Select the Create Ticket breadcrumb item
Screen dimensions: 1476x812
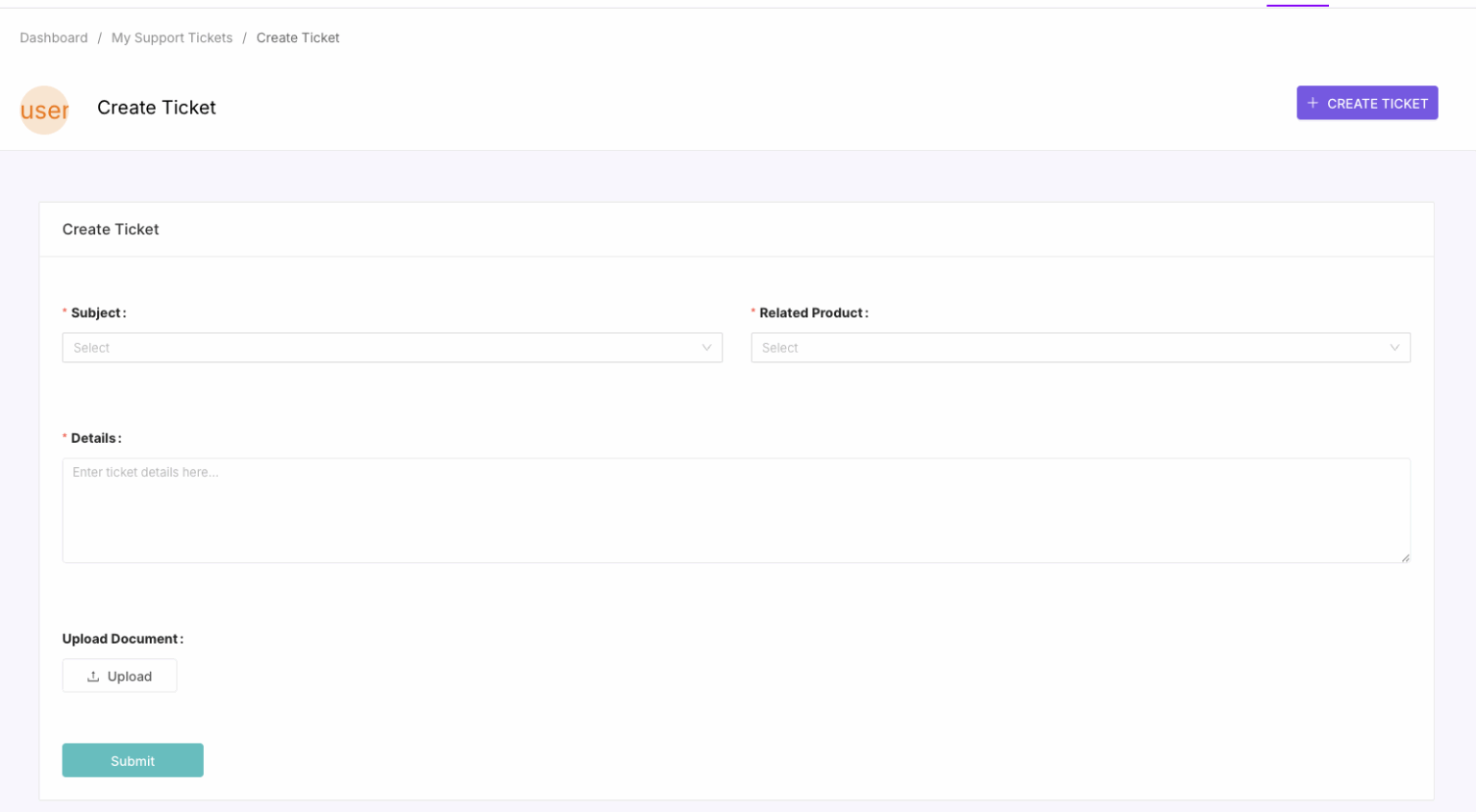[298, 37]
